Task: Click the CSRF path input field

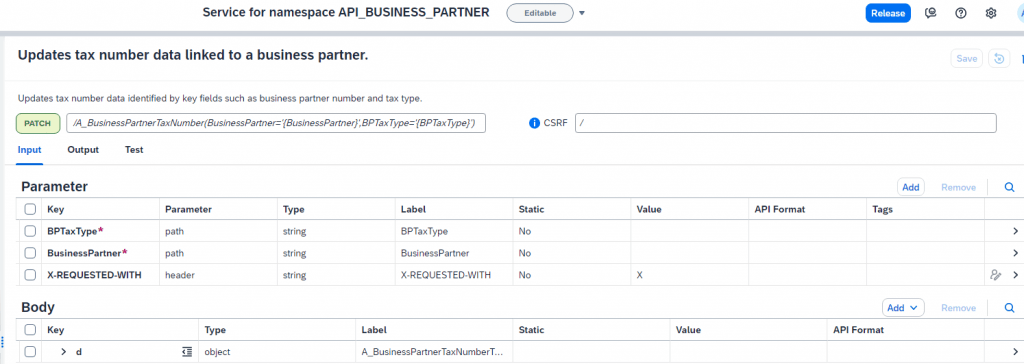Action: (786, 123)
